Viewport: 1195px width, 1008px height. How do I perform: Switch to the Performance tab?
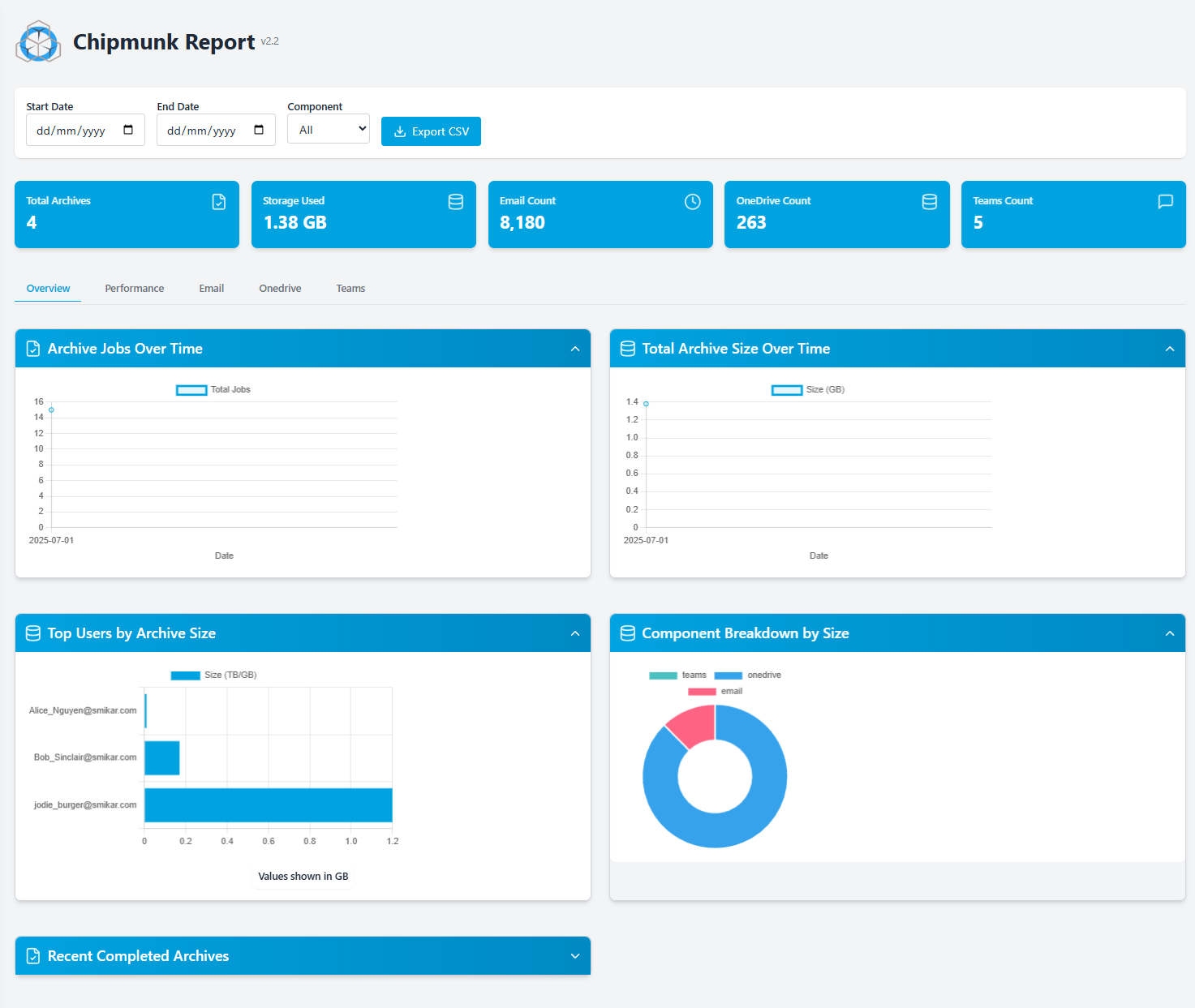click(x=135, y=289)
